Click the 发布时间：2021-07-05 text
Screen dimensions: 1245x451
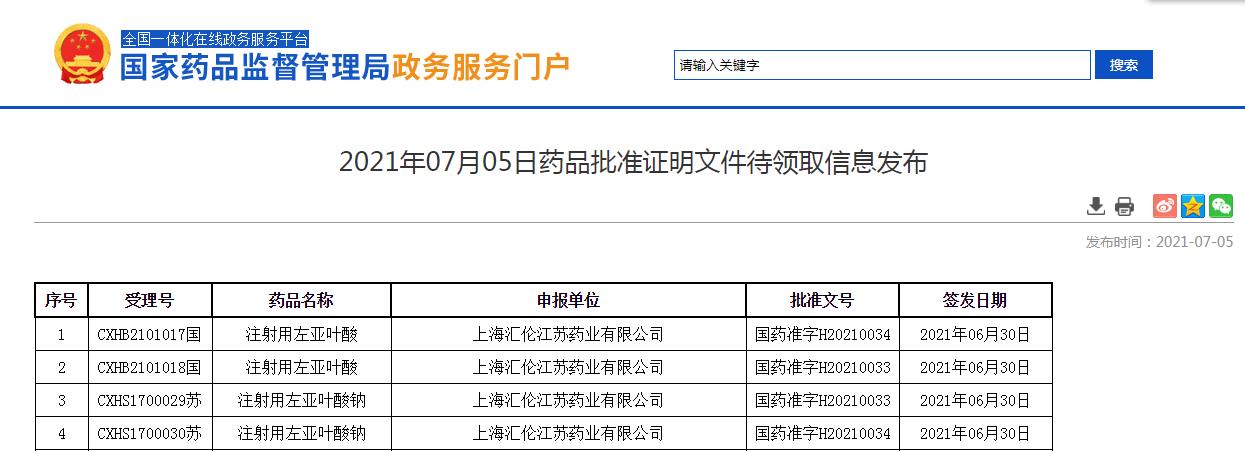tap(1159, 242)
